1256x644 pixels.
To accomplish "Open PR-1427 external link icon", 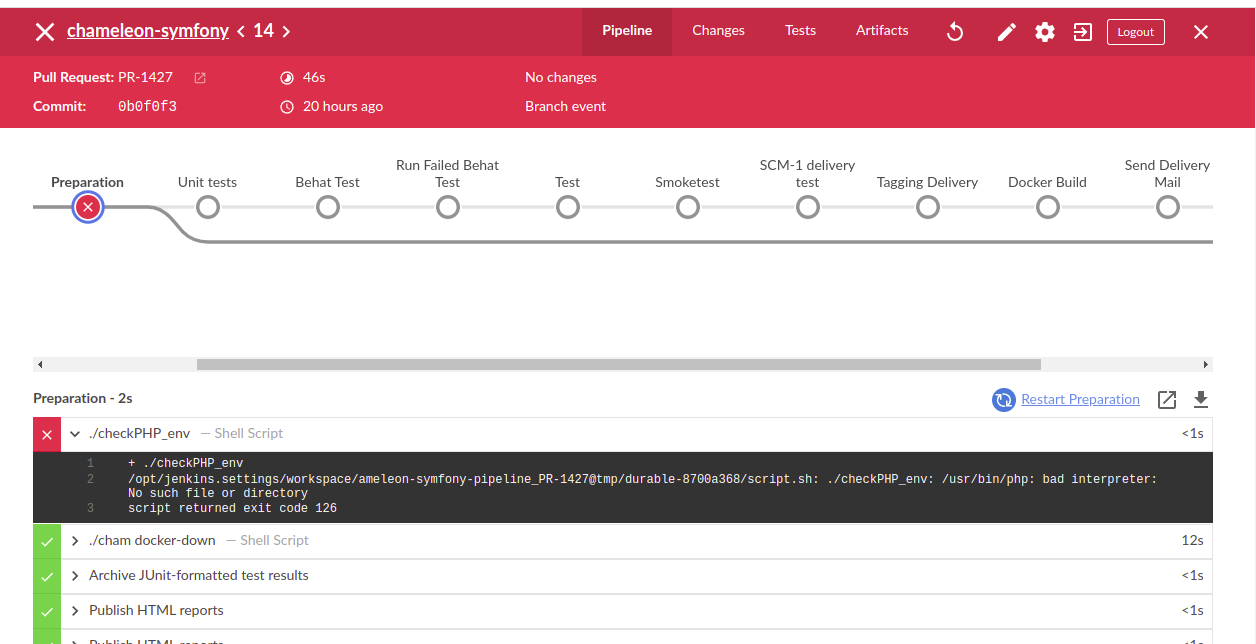I will (x=200, y=78).
